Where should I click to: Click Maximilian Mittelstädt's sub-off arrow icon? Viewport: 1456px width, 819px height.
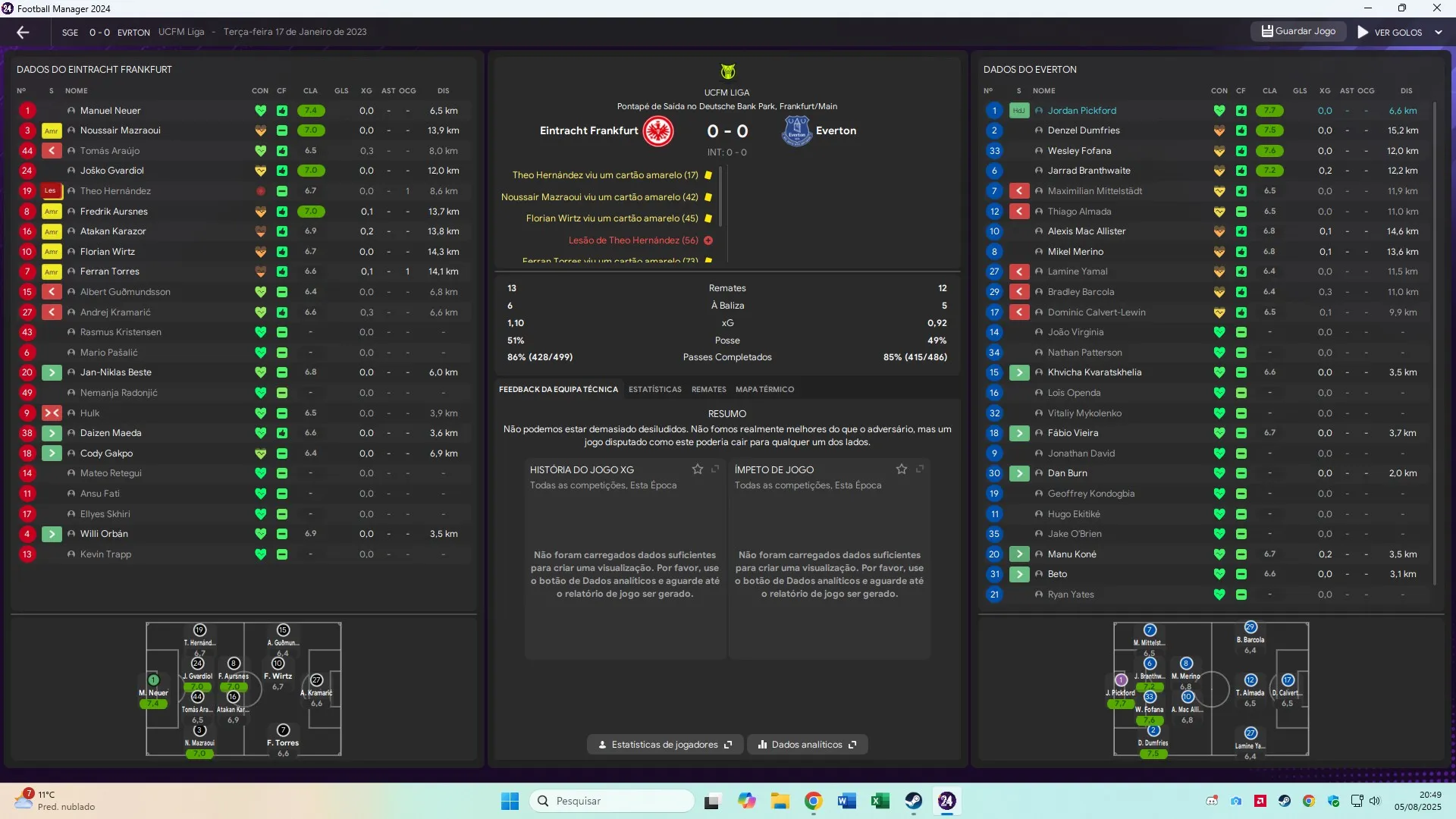pos(1018,191)
